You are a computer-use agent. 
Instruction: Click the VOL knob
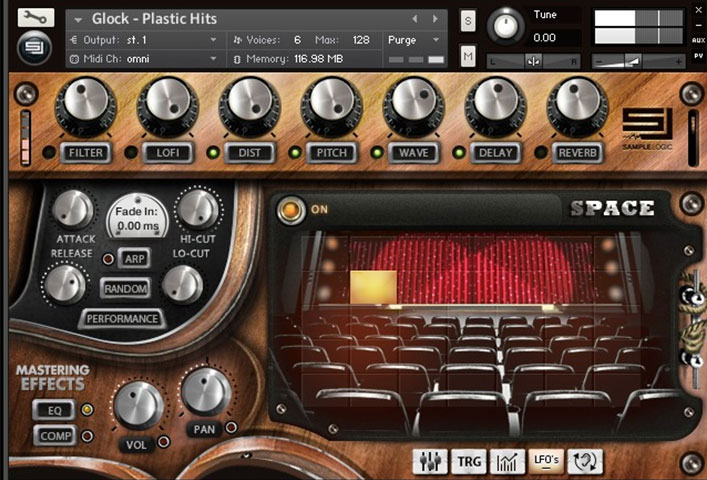138,404
